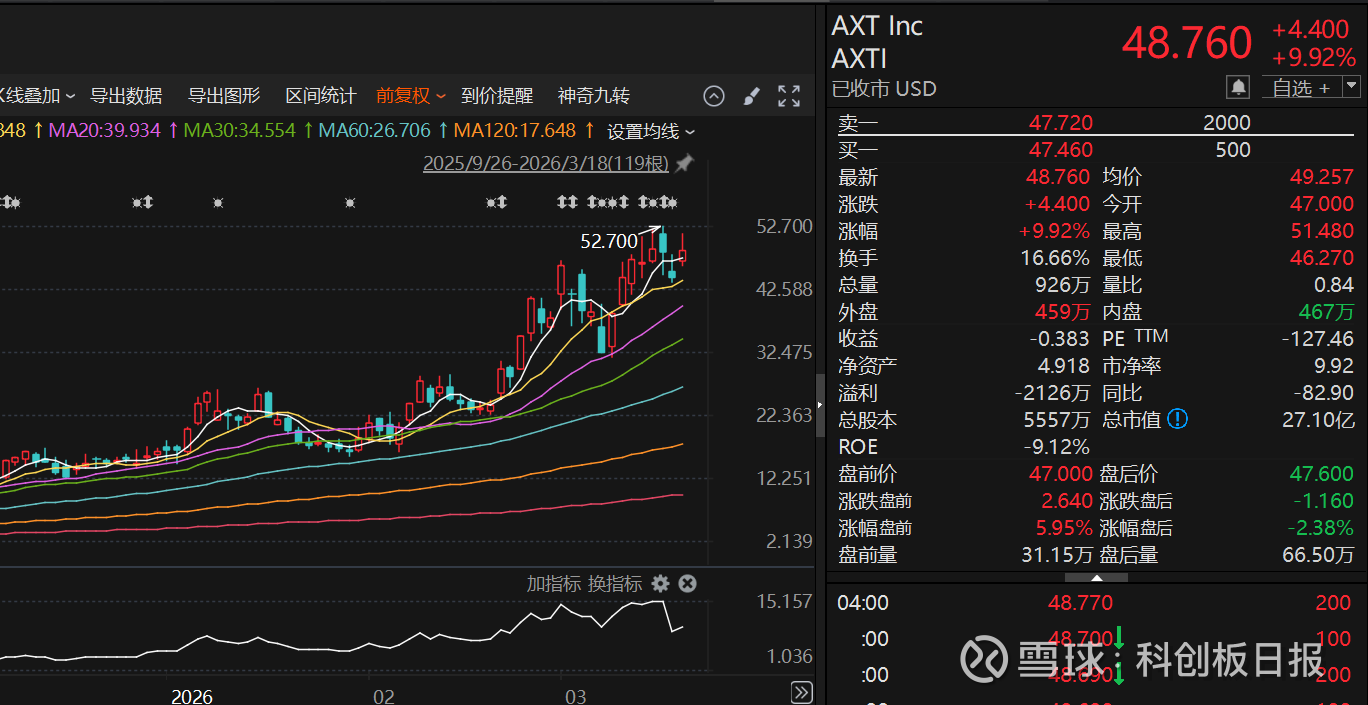Screen dimensions: 1368x705
Task: Click the AXT Inc stock name
Action: [877, 27]
